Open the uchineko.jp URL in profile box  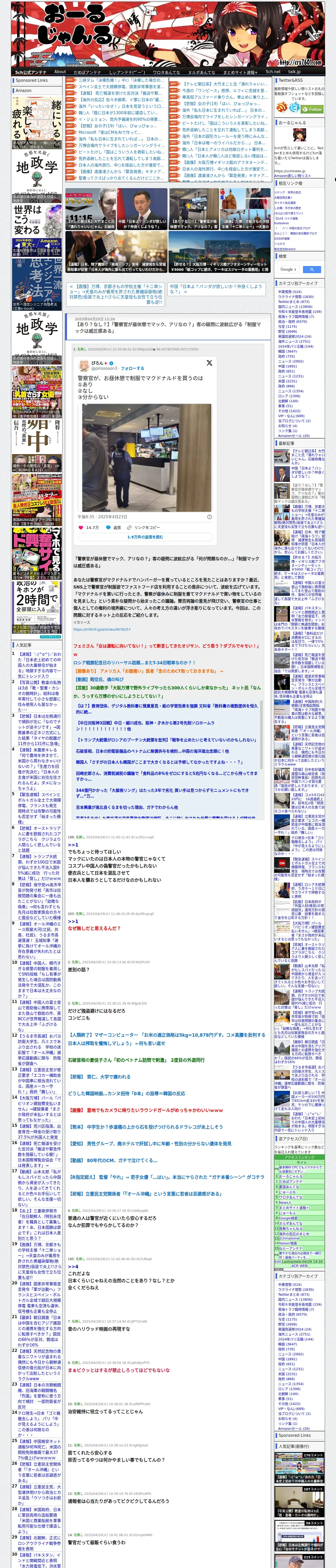(x=290, y=171)
